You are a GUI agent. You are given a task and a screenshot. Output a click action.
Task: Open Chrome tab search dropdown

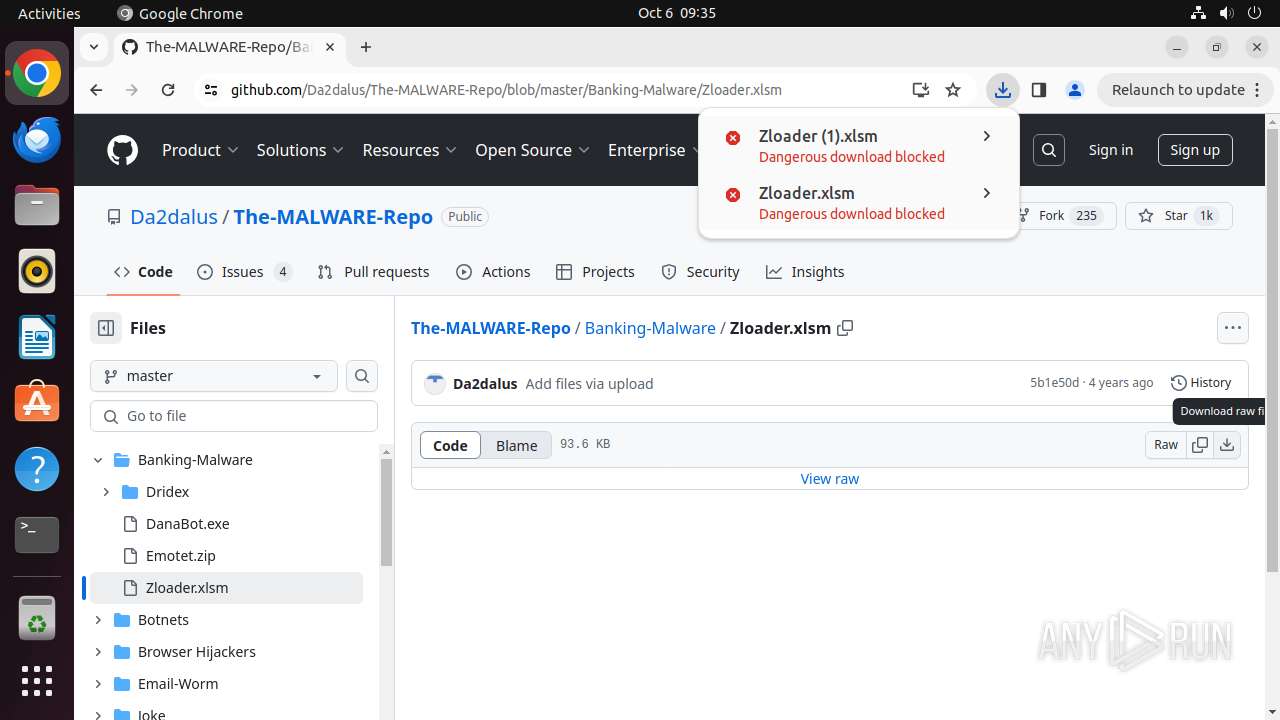(94, 47)
